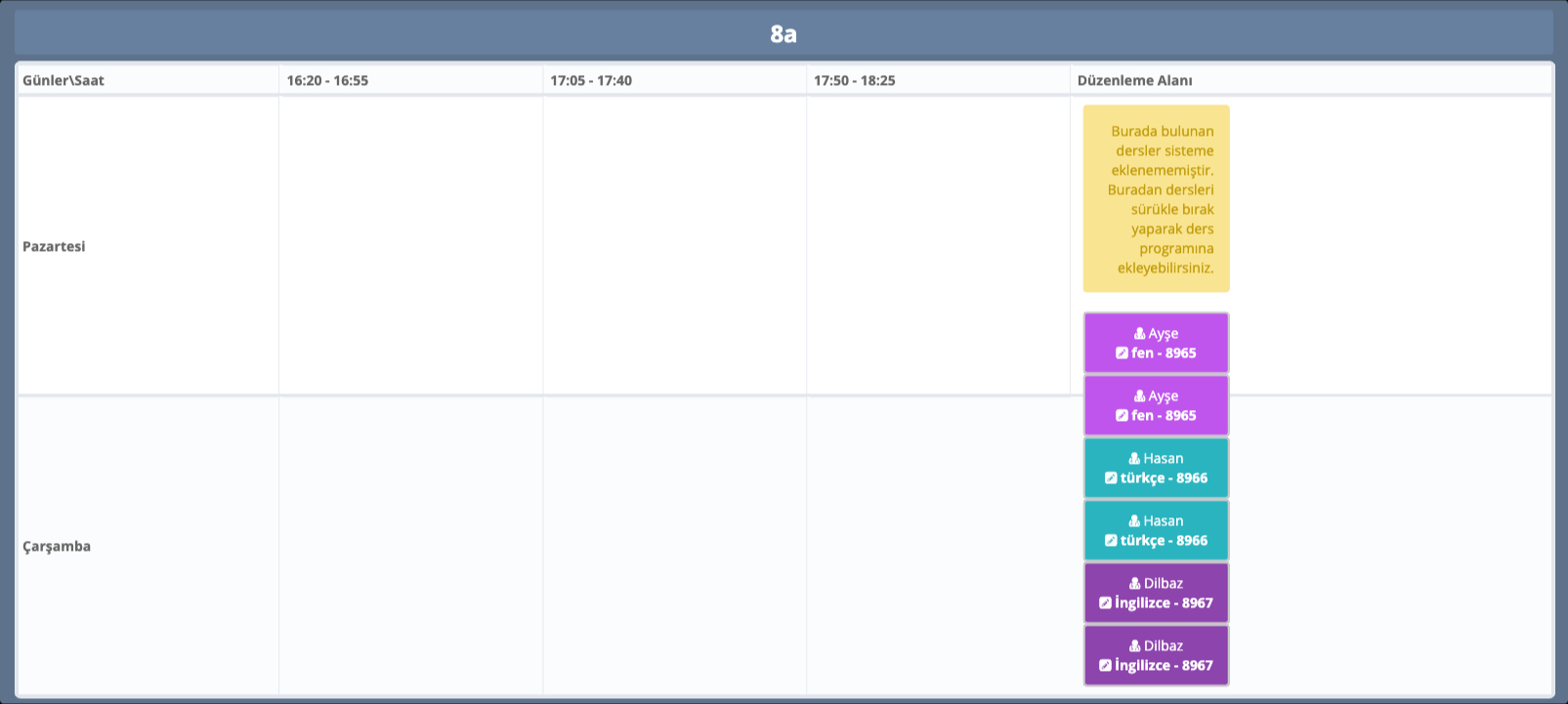The image size is (1568, 704).
Task: Click the yellow notice about unadded lessons
Action: (x=1156, y=199)
